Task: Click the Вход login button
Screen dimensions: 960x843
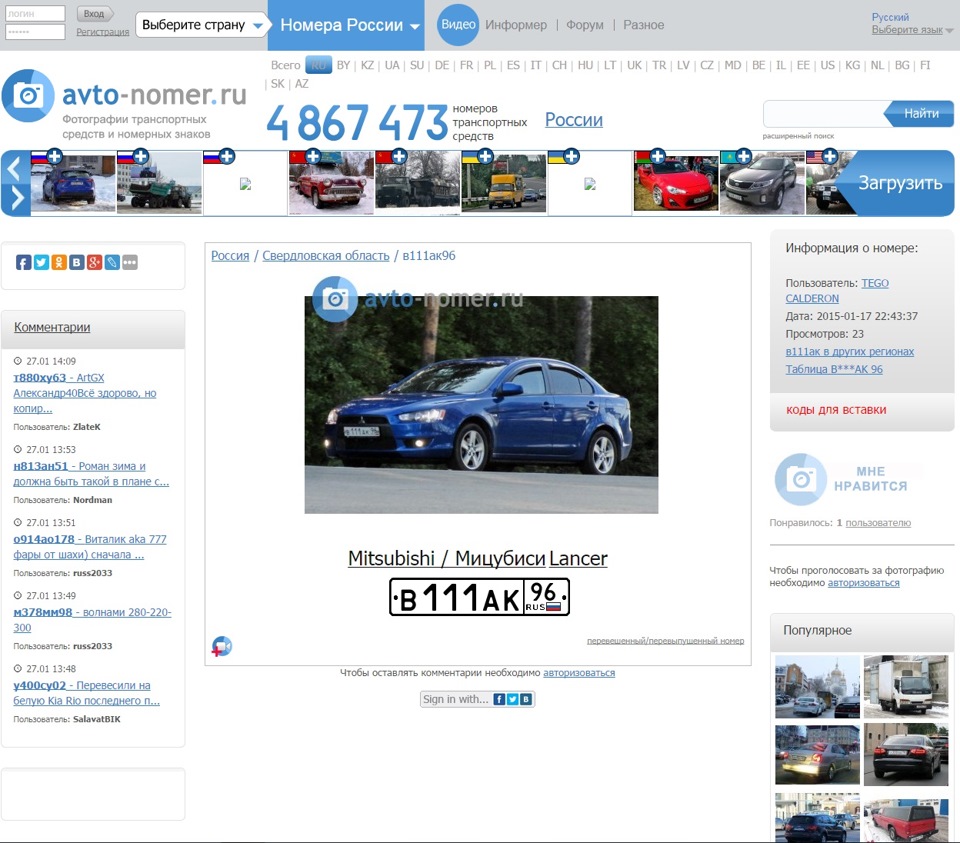Action: [x=94, y=13]
